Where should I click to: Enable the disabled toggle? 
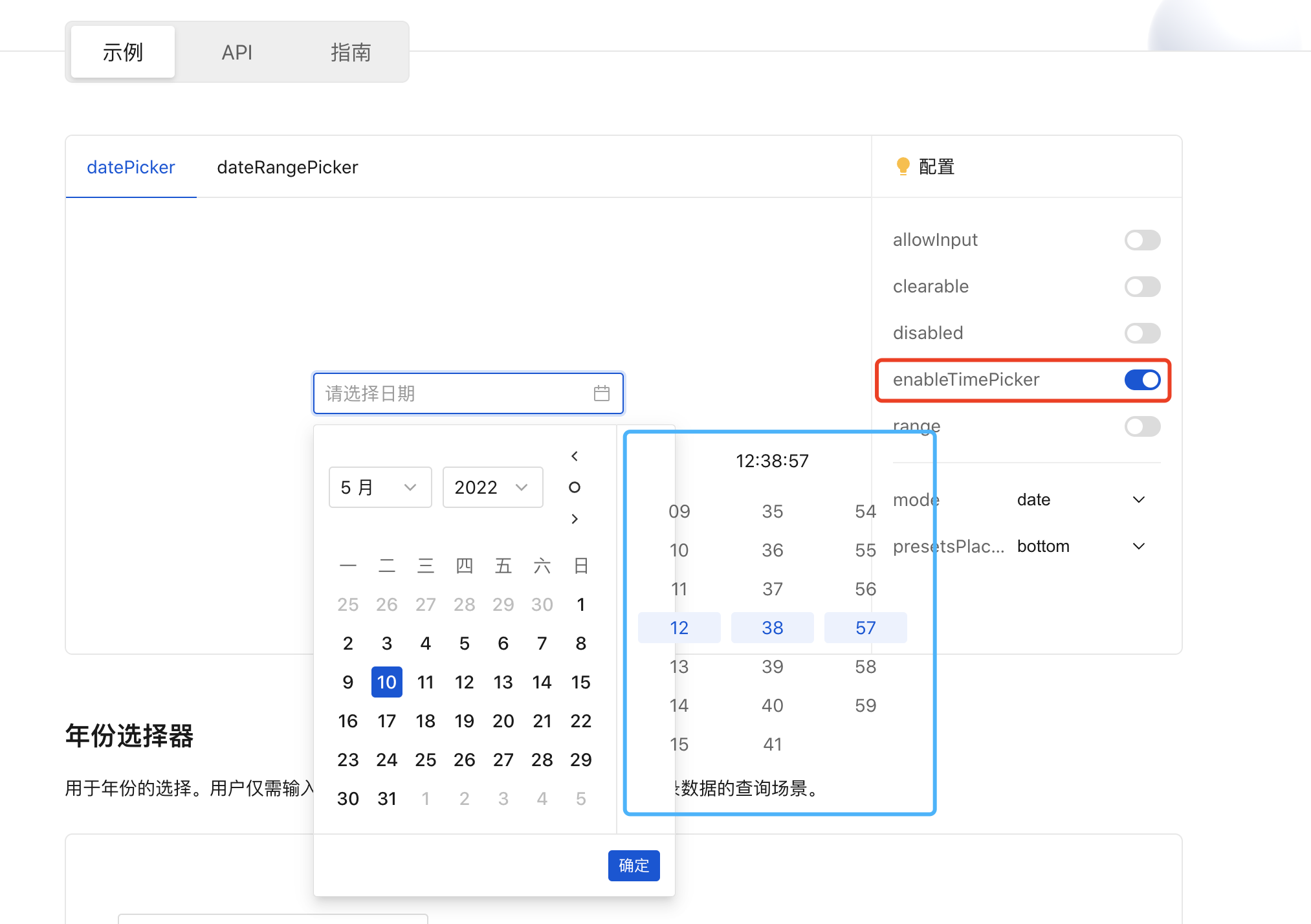tap(1141, 333)
